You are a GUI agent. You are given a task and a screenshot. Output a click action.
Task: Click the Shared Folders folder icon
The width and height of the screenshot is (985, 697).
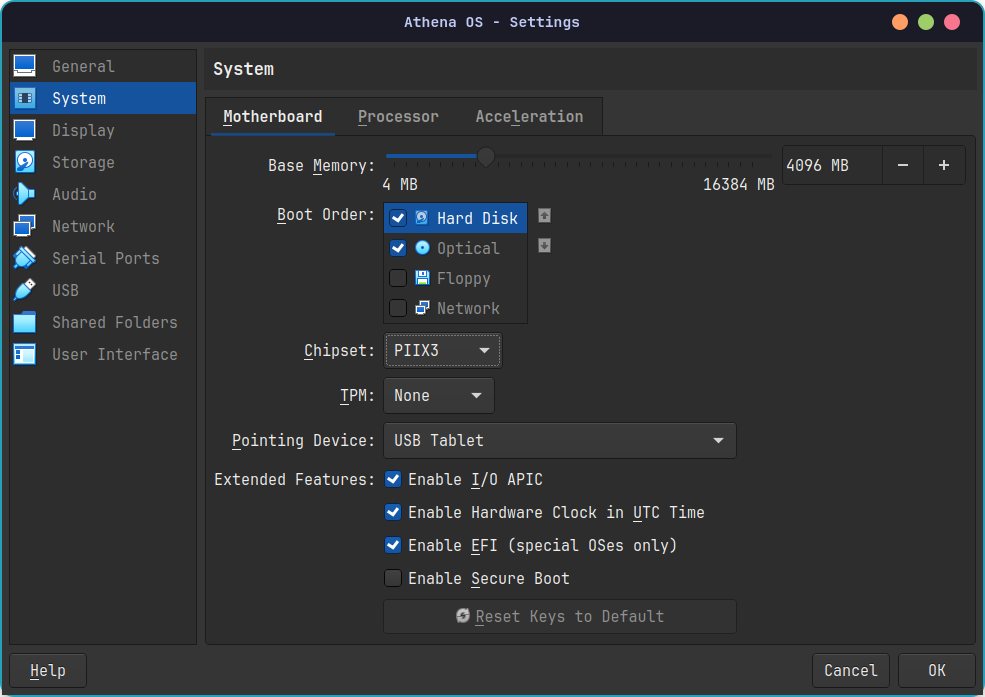coord(24,322)
